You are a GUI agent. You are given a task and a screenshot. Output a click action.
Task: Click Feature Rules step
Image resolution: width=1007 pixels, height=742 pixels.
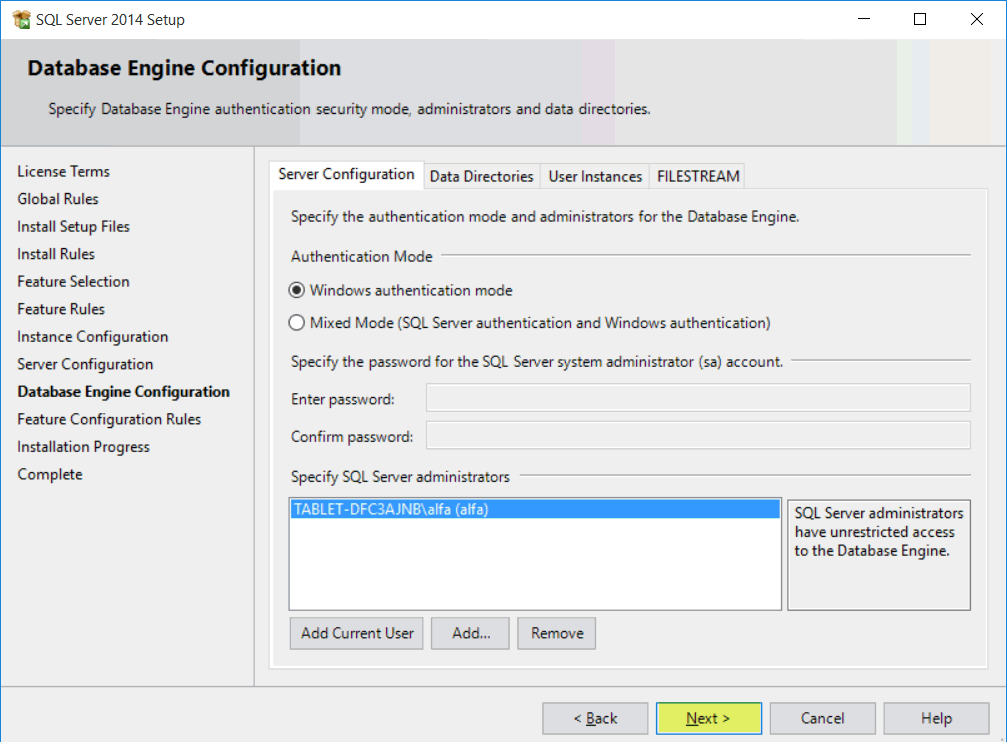(61, 309)
